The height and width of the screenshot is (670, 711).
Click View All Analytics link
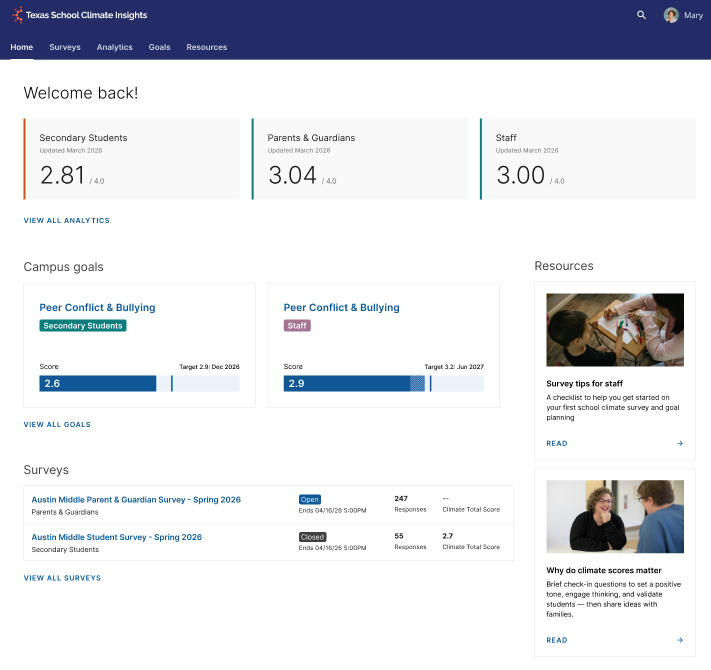coord(67,220)
